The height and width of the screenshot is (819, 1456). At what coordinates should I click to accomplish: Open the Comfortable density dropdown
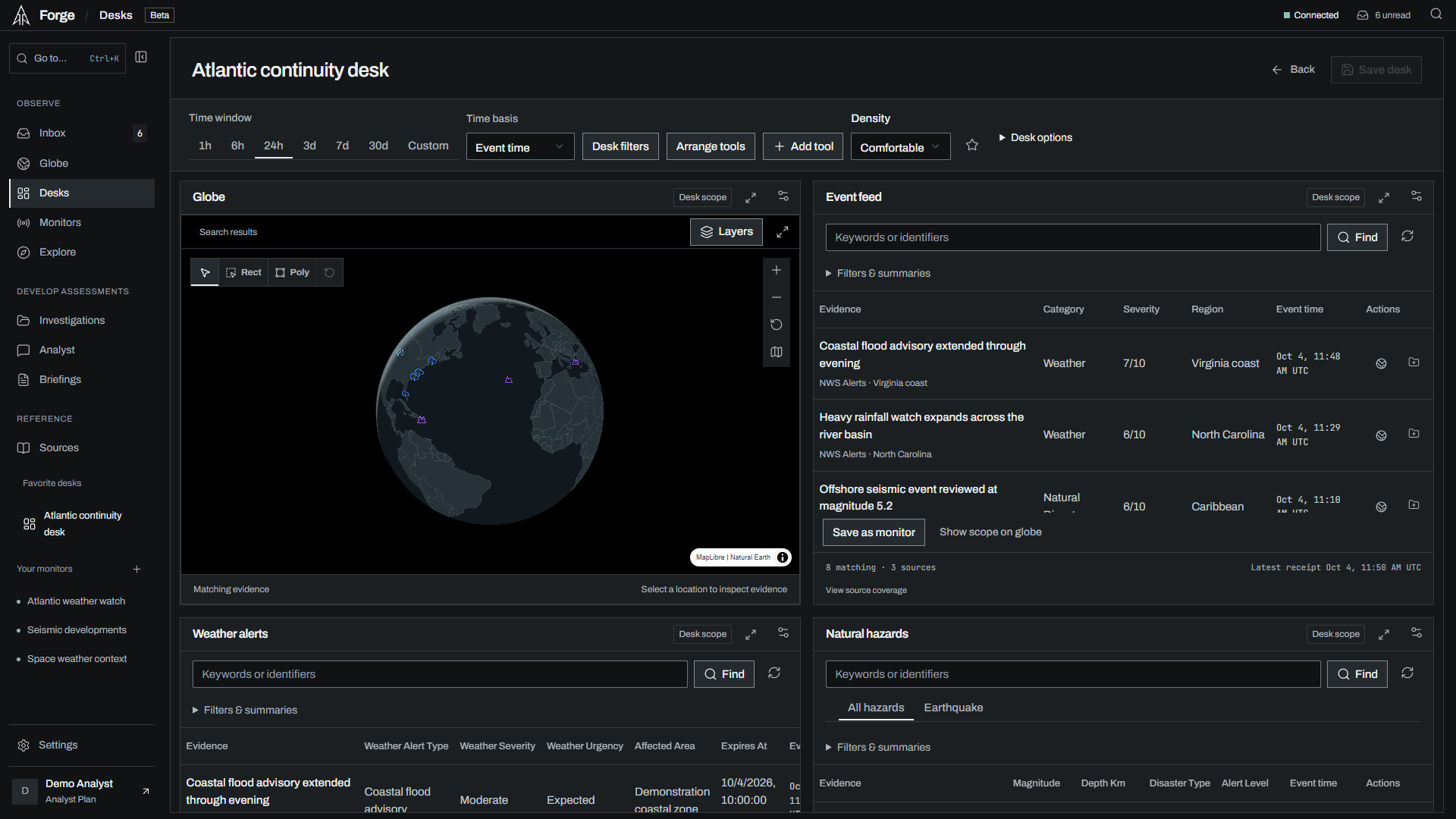point(900,147)
